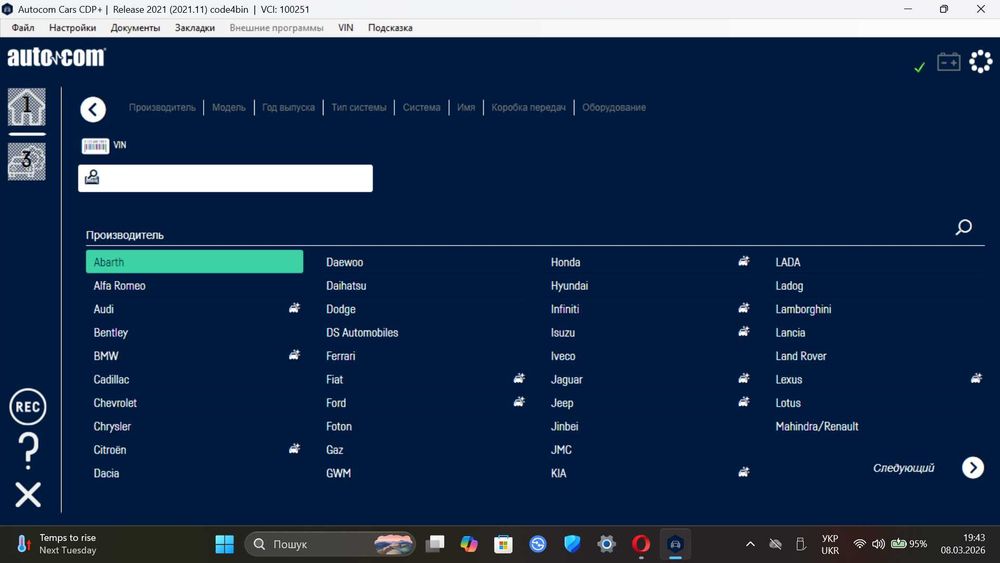Image resolution: width=1000 pixels, height=563 pixels.
Task: Open the Документы menu
Action: (135, 27)
